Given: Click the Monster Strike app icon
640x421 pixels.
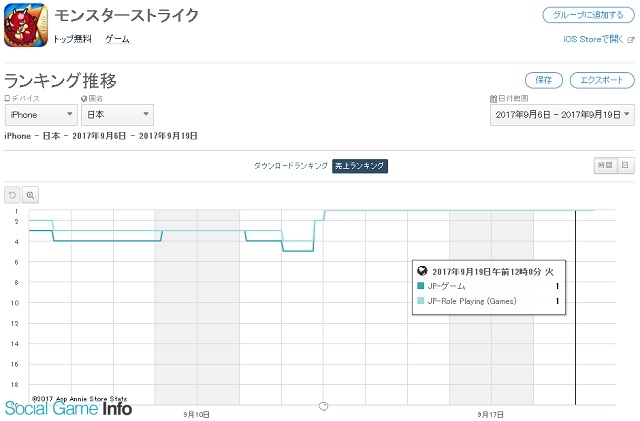Looking at the screenshot, I should 27,24.
